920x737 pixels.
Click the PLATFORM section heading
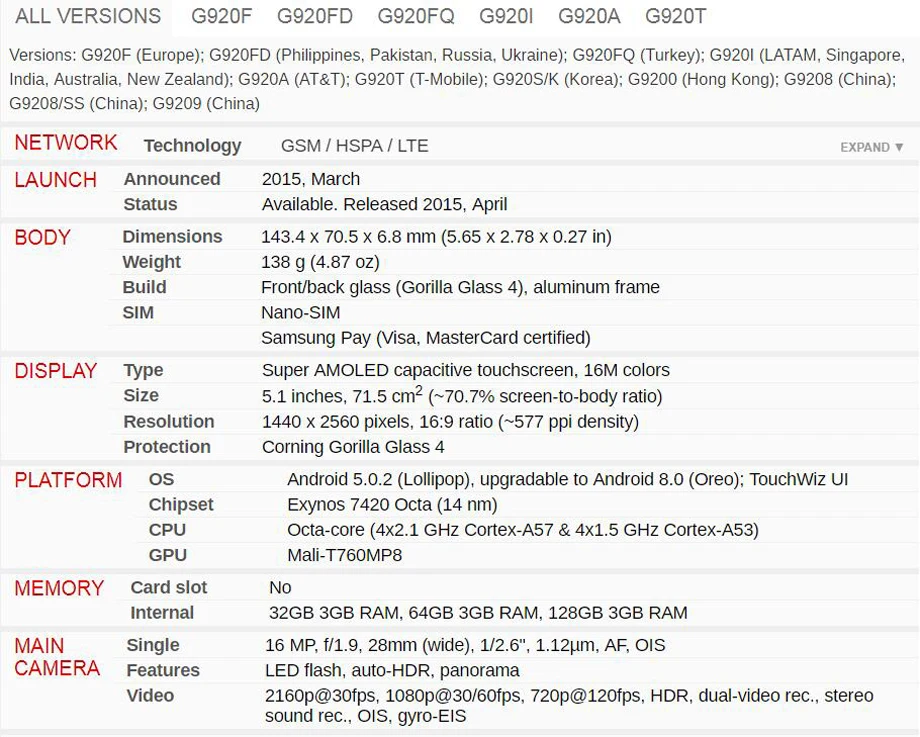(x=68, y=480)
